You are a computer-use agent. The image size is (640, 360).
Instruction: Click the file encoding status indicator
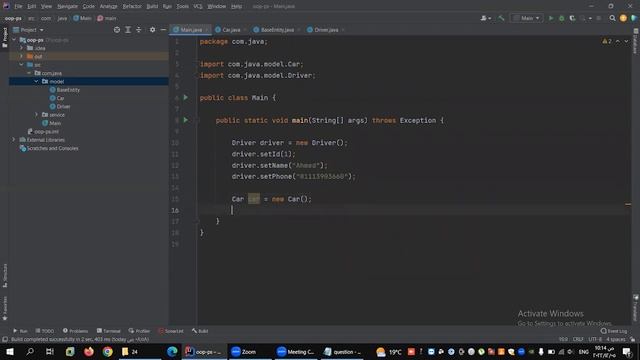[595, 339]
